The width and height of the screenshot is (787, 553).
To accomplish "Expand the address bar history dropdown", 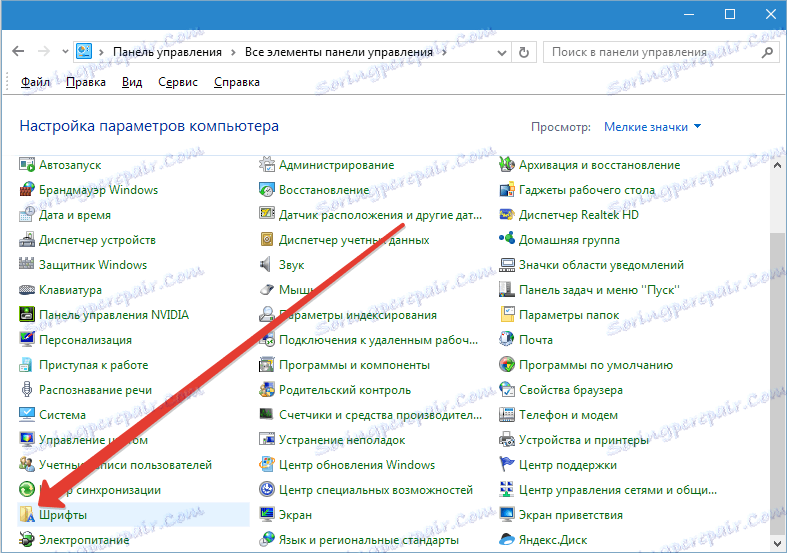I will [501, 53].
